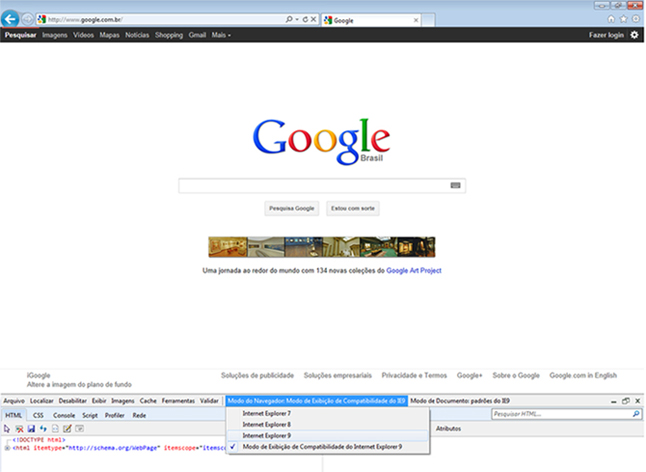Open the Modo do Navegador dropdown

click(316, 401)
